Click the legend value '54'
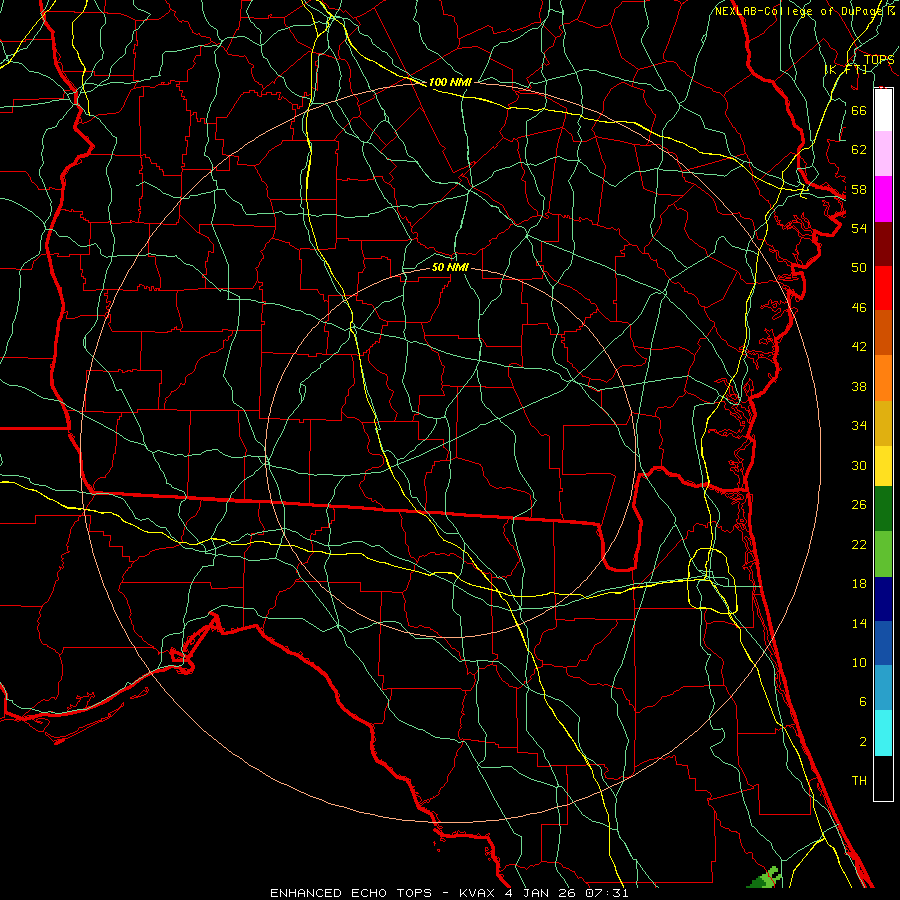 coord(859,228)
